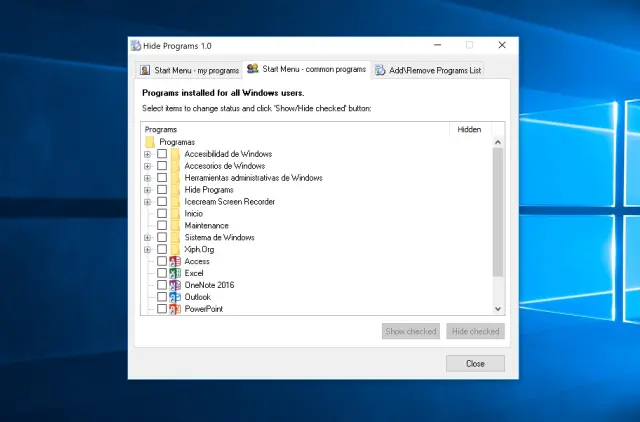Expand the Xiph.Org folder node
This screenshot has width=640, height=422.
click(x=148, y=249)
